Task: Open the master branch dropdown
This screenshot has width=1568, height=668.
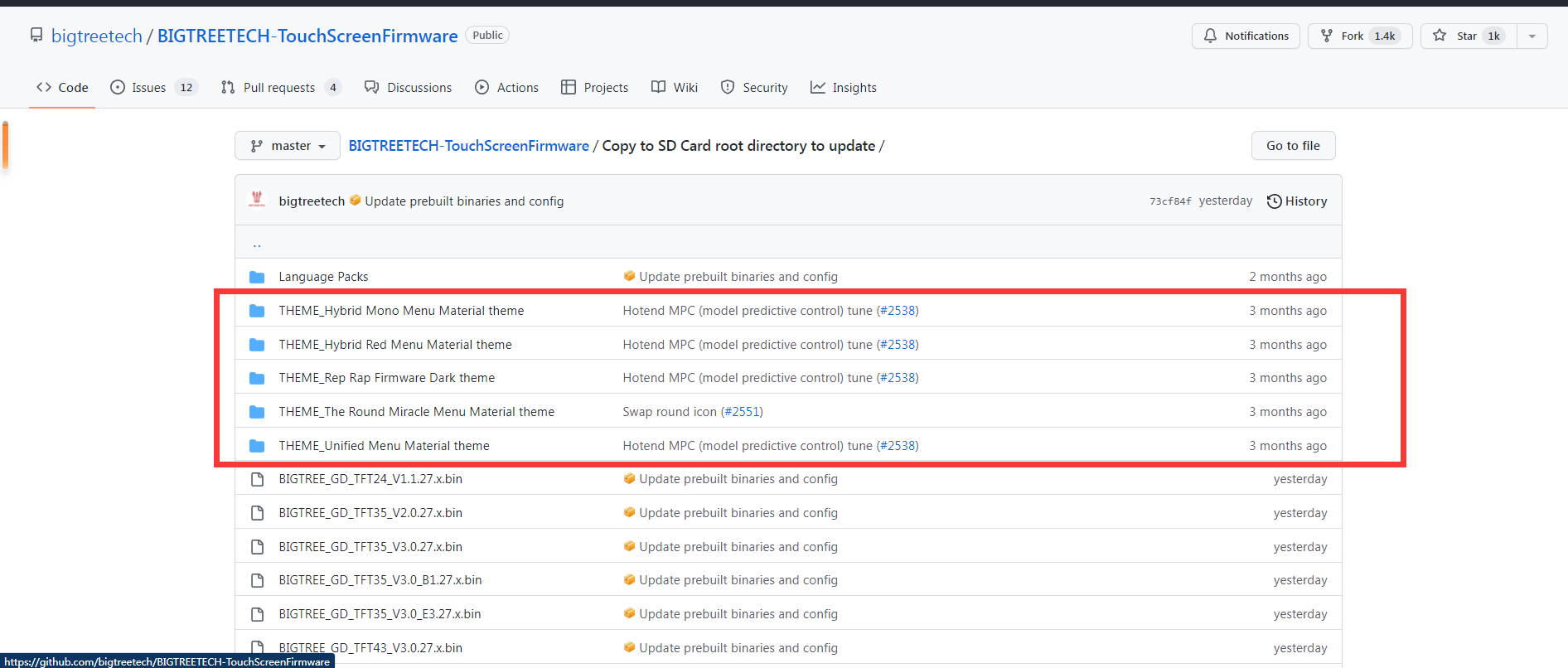Action: point(287,146)
